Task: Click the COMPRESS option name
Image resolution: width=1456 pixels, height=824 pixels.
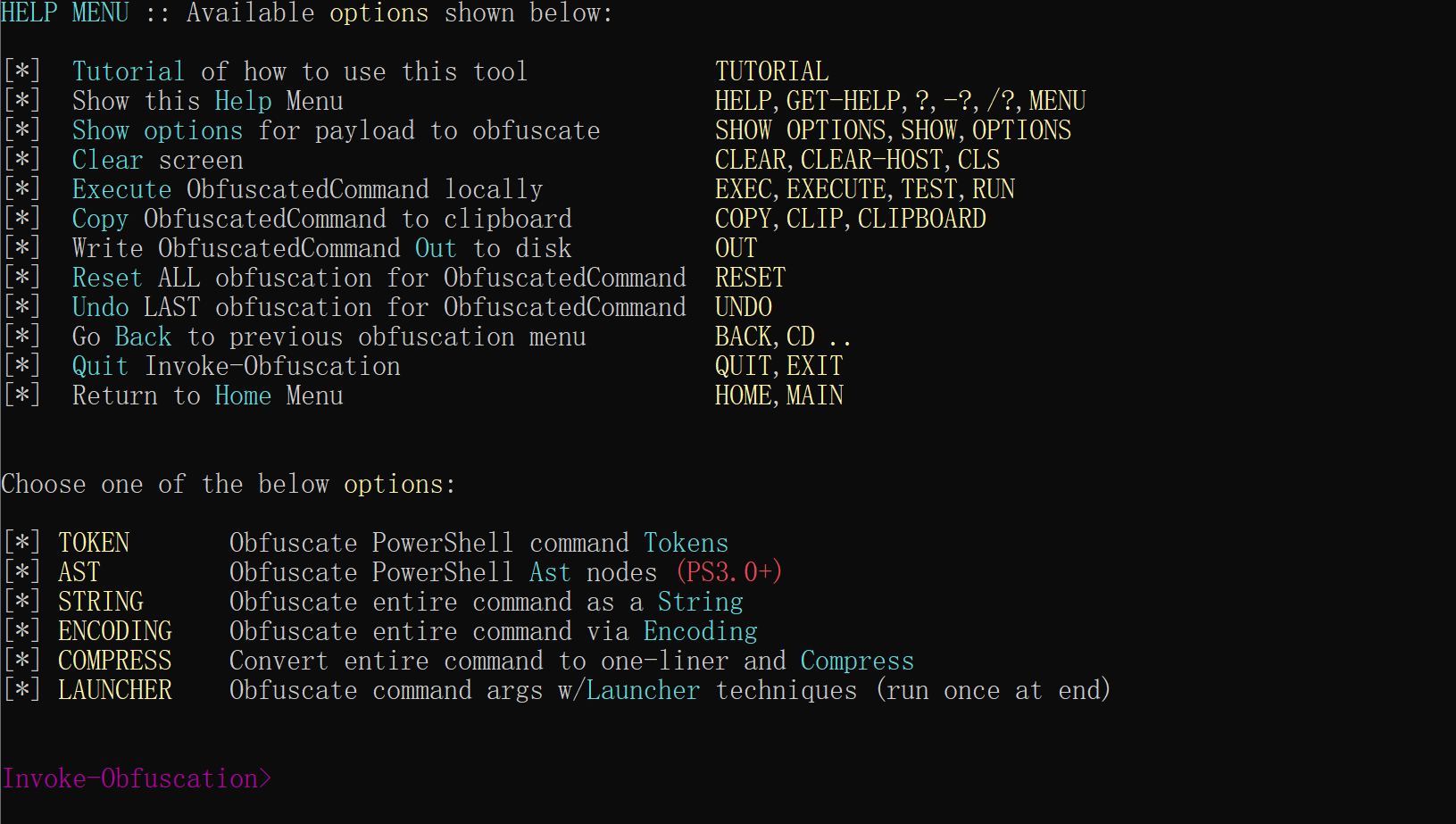Action: 115,661
